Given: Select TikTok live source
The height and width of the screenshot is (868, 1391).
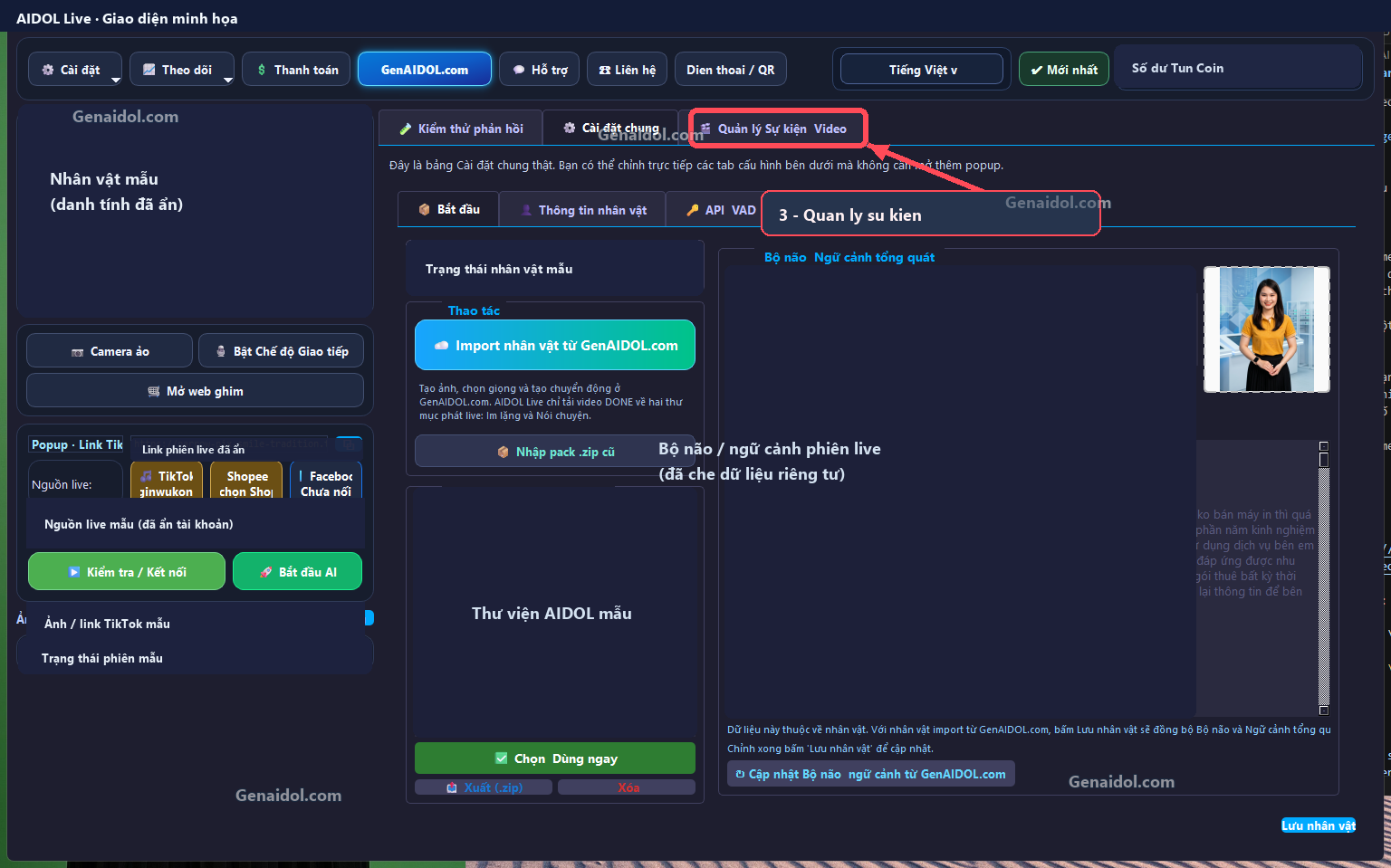Looking at the screenshot, I should (167, 481).
